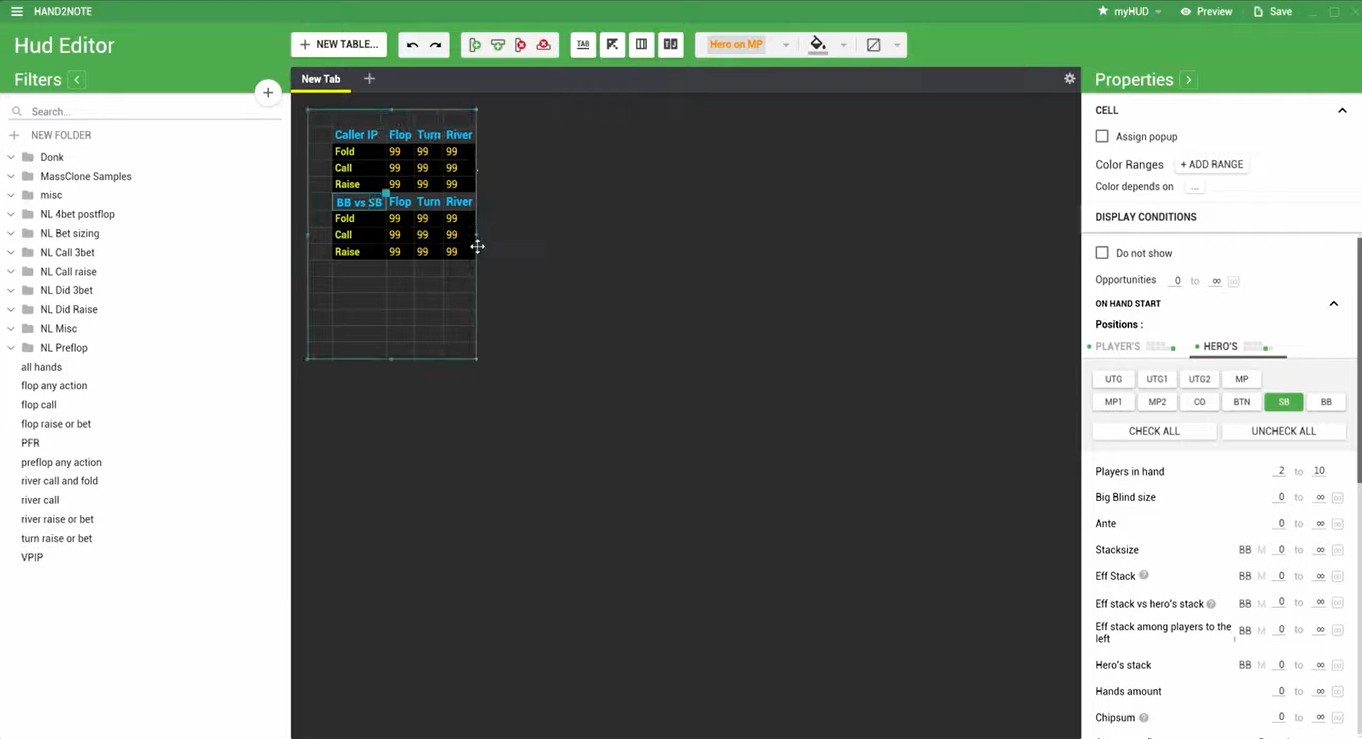Add a new tab with plus icon
Screen dimensions: 1362x739
coord(369,78)
